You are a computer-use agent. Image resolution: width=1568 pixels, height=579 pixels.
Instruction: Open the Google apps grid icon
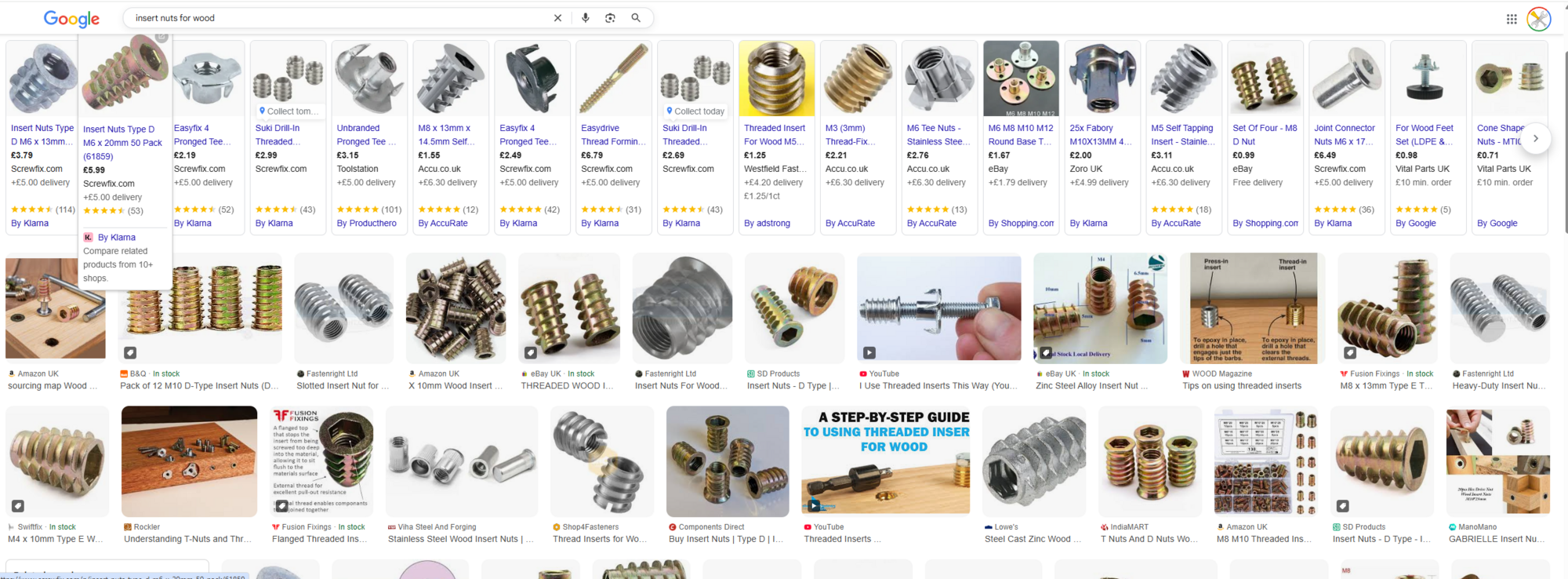pos(1512,19)
